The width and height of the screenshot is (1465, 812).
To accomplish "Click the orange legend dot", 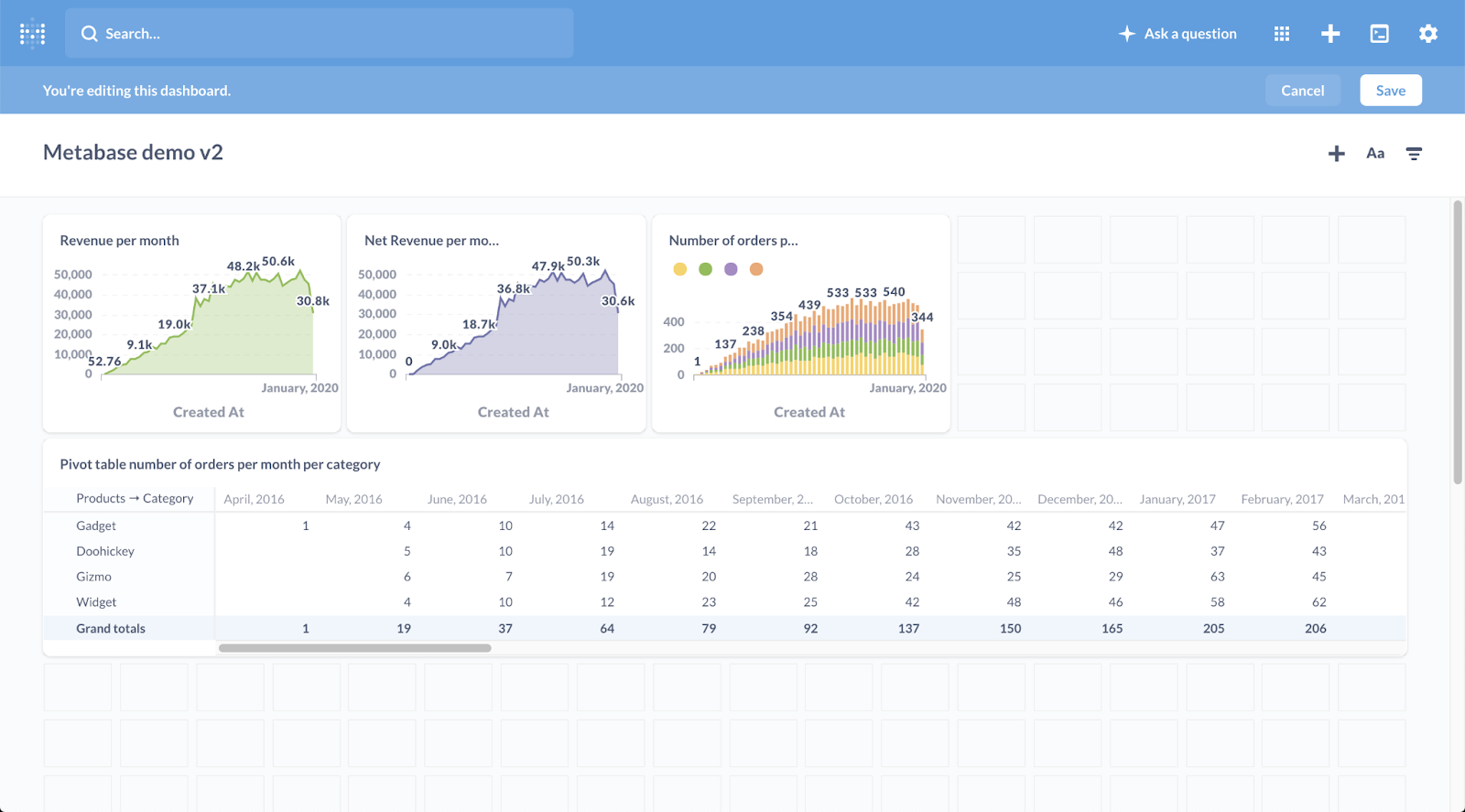I will (x=756, y=269).
